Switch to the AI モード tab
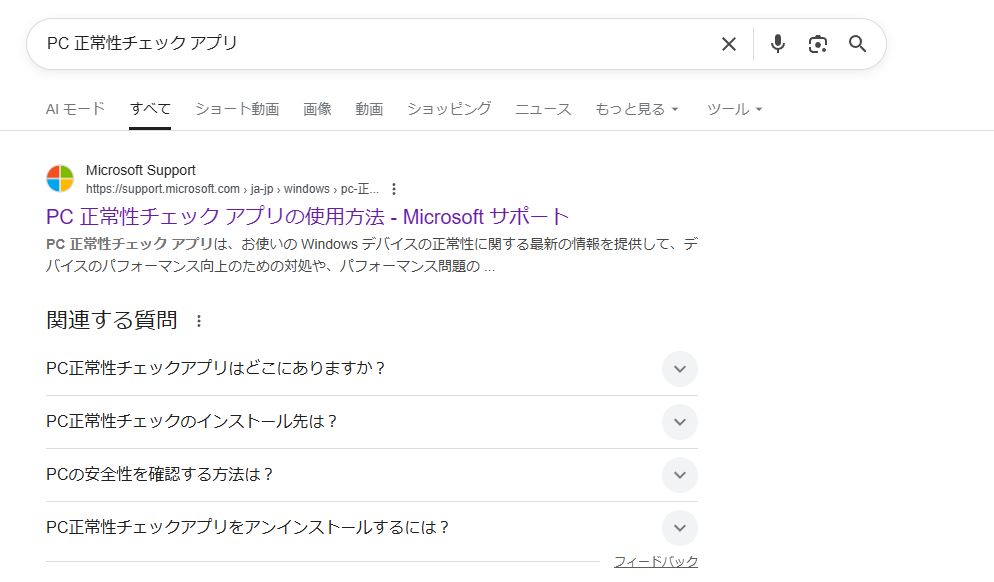Image resolution: width=994 pixels, height=582 pixels. click(75, 109)
